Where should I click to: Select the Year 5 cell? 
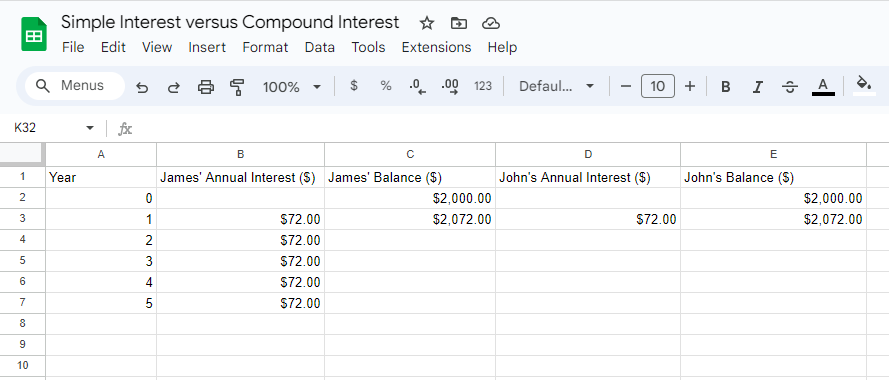101,303
